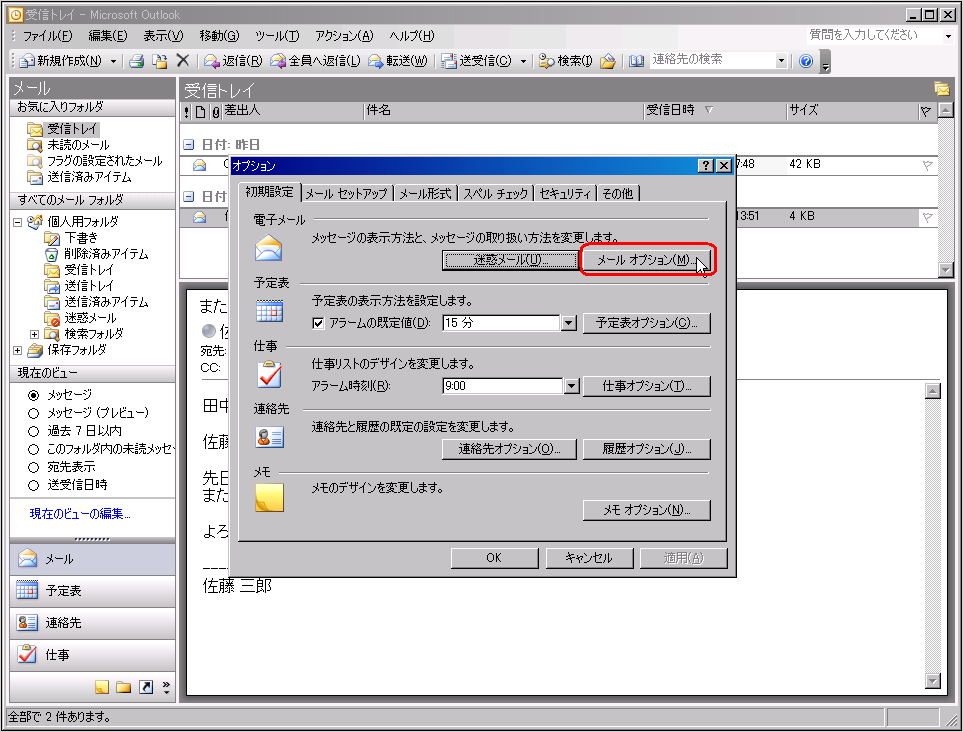The width and height of the screenshot is (963, 732).
Task: Click the move to folder toolbar icon
Action: (160, 61)
